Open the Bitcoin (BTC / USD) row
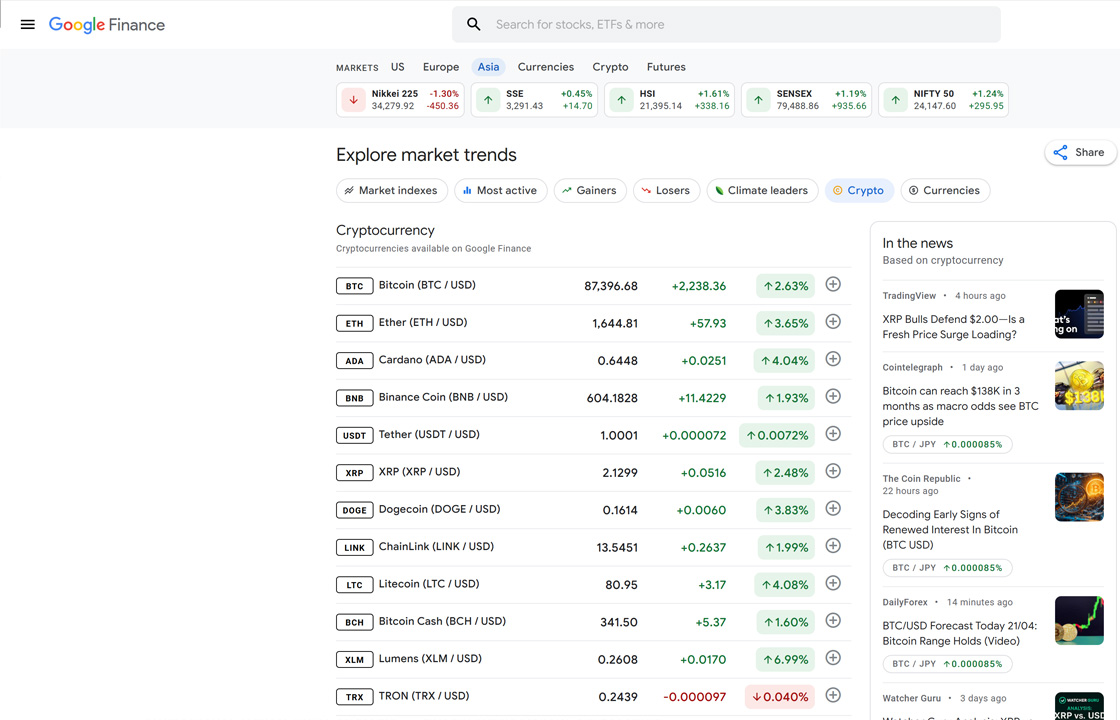Viewport: 1120px width, 720px height. 593,286
